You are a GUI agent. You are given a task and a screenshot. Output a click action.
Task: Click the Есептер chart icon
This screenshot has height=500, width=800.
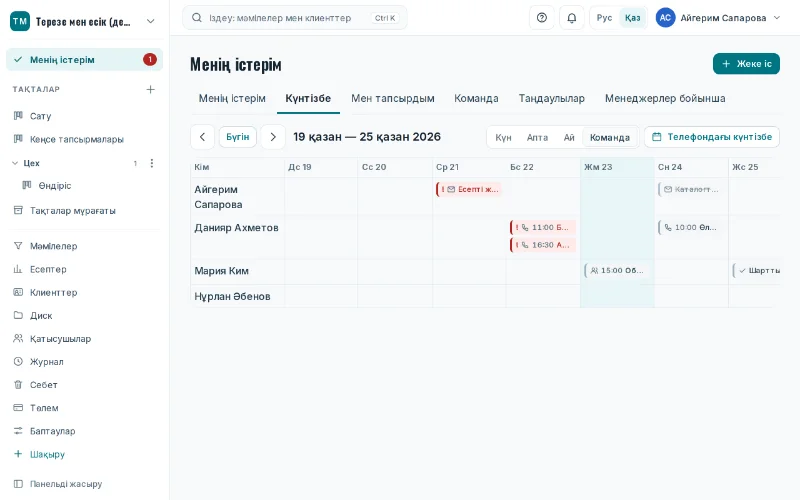coord(18,269)
